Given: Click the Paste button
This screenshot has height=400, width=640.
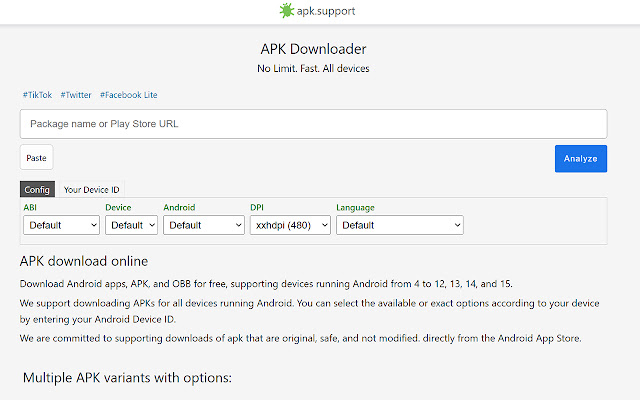Looking at the screenshot, I should [36, 158].
